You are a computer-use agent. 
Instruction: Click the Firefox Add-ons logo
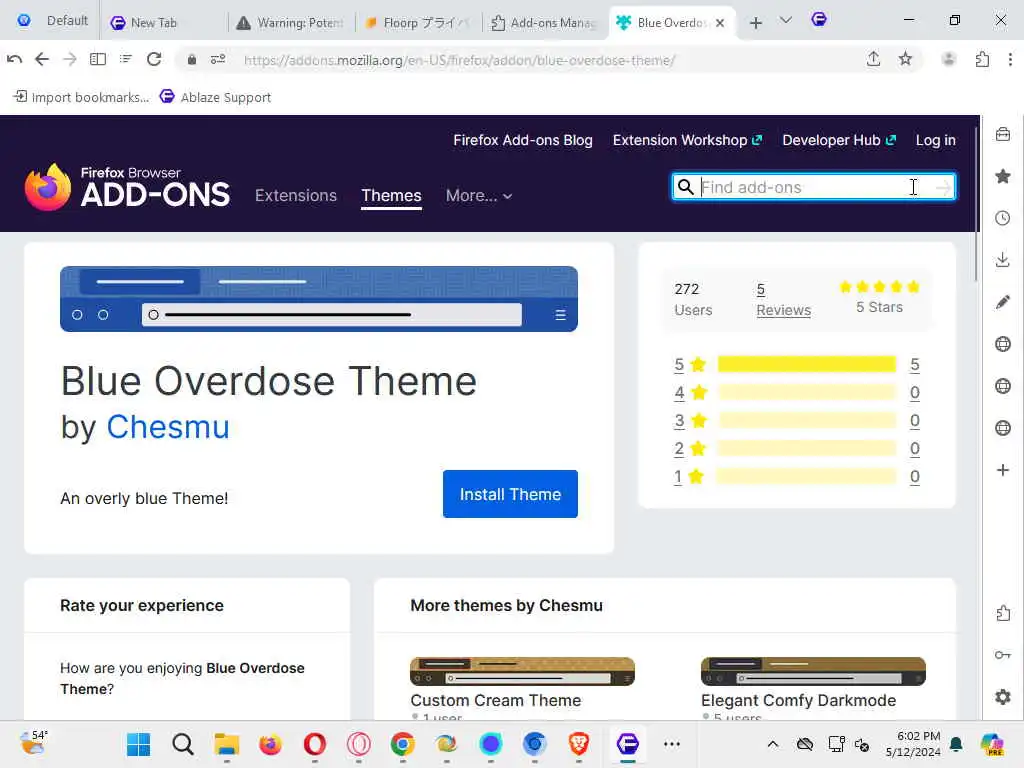127,187
